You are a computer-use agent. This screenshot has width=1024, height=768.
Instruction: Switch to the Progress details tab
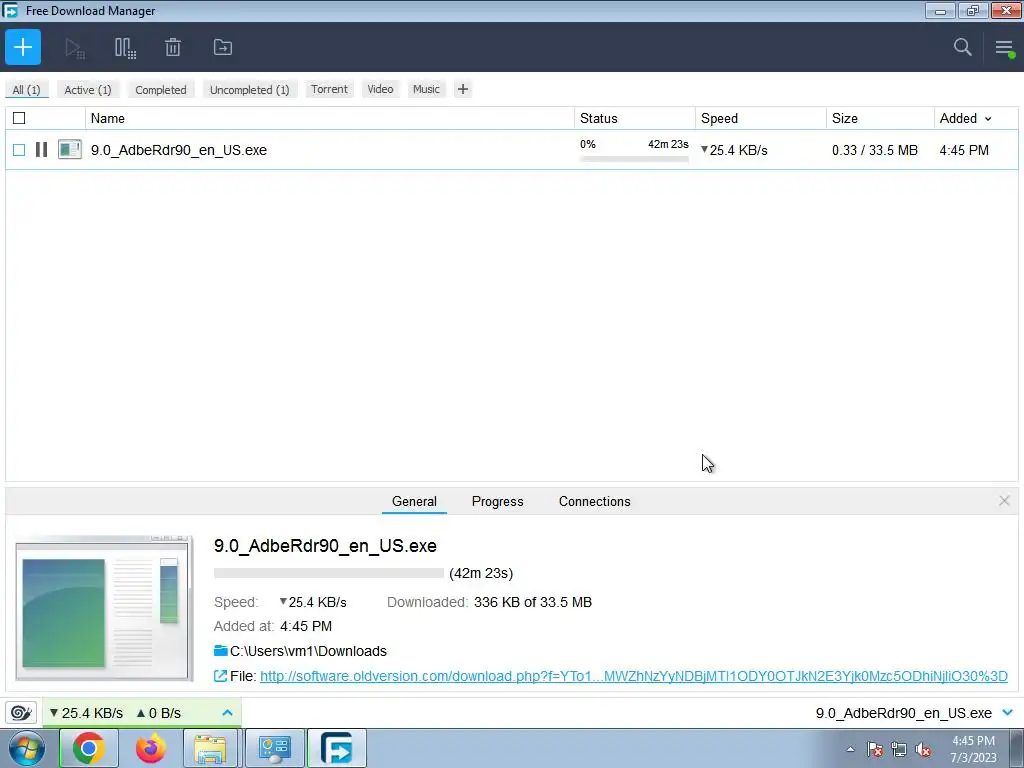click(x=498, y=501)
